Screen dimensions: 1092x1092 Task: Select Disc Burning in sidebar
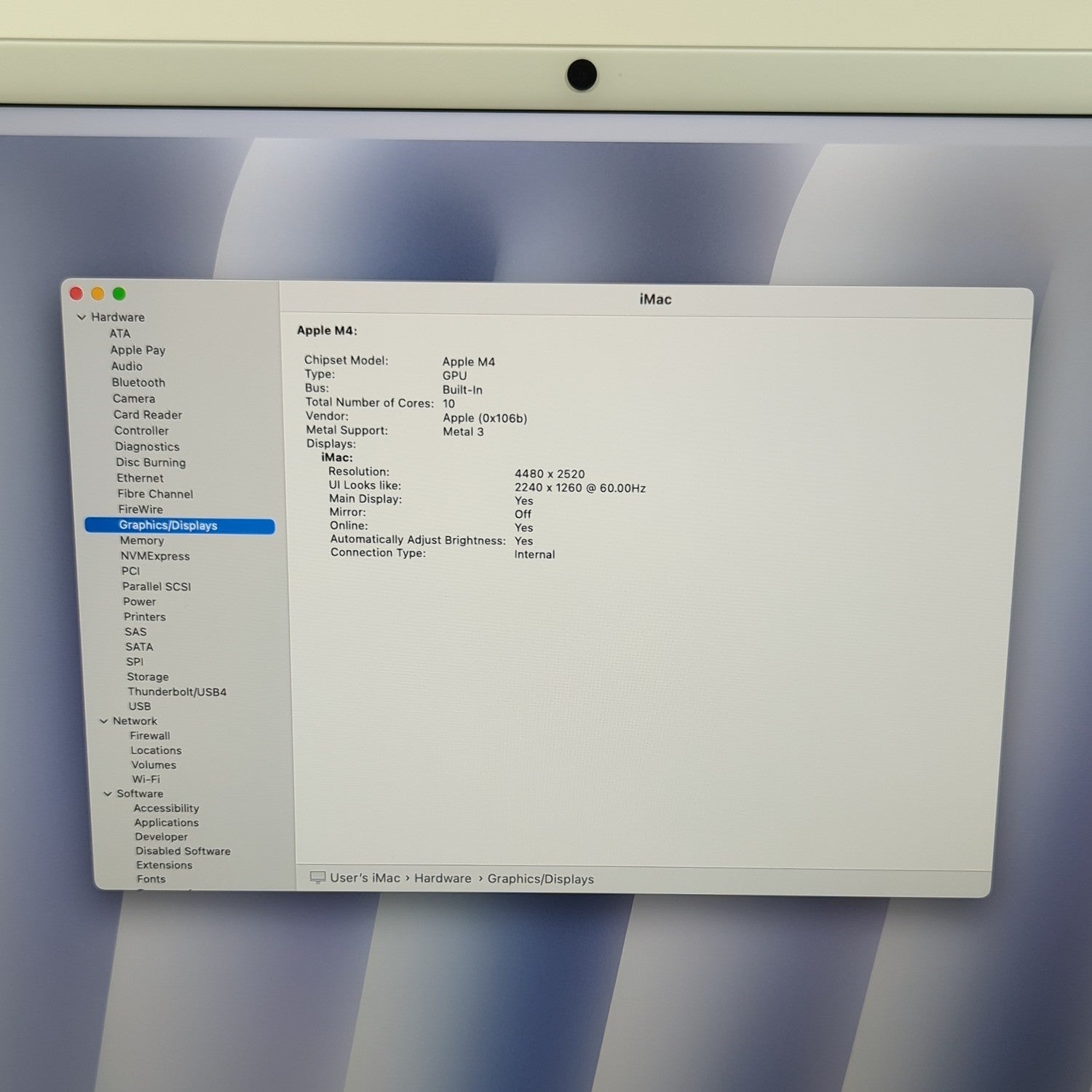[x=151, y=463]
